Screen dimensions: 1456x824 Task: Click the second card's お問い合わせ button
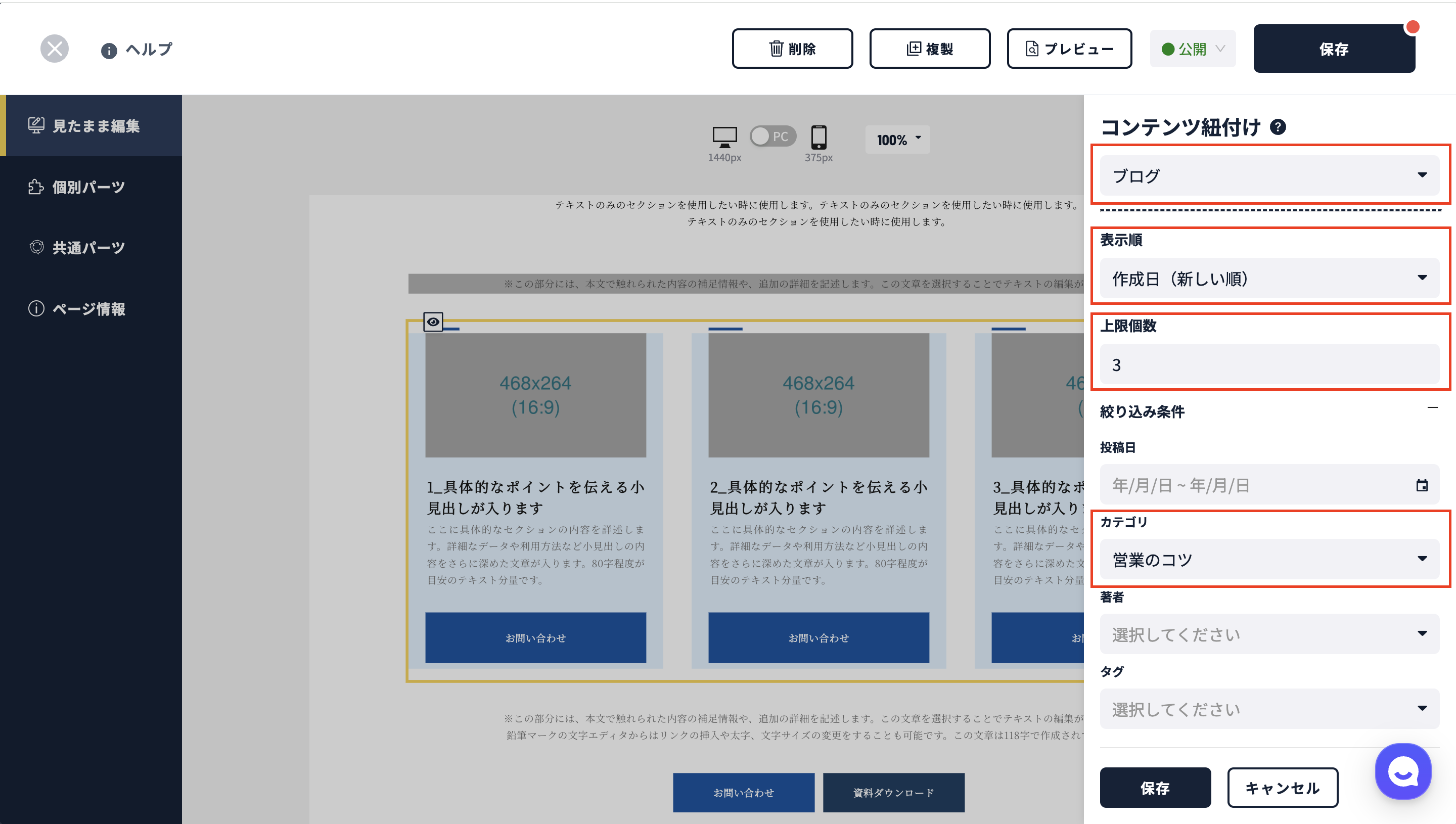[818, 638]
